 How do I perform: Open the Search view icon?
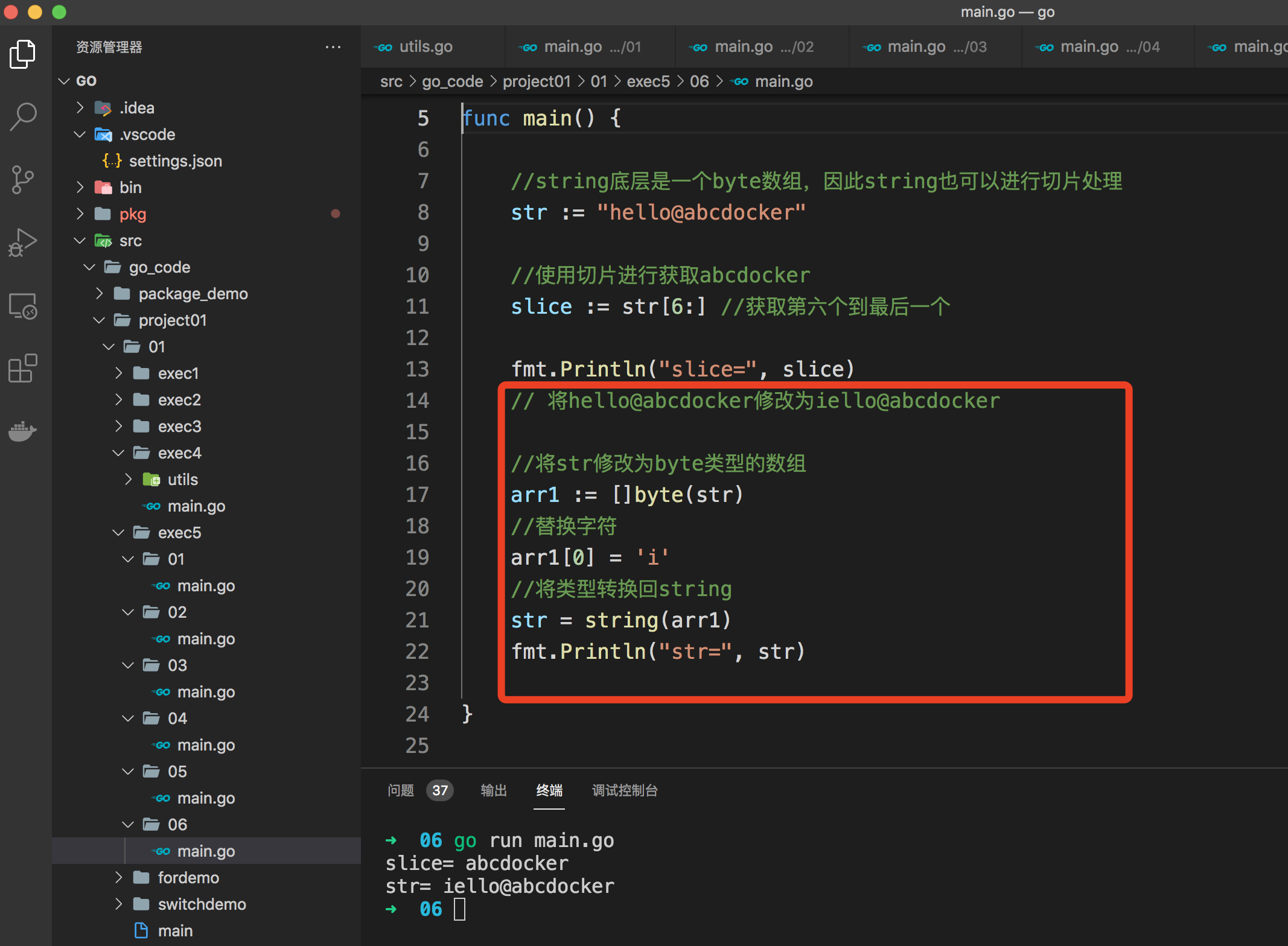23,116
